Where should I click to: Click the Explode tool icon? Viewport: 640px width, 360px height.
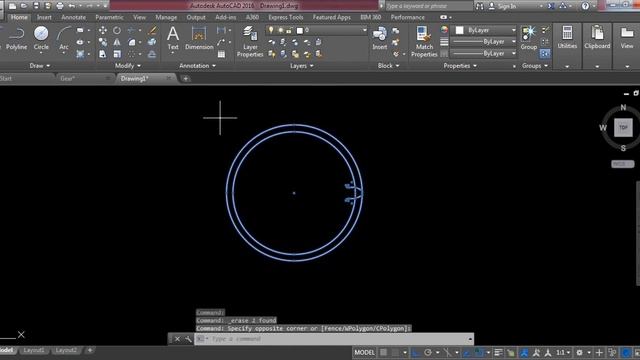tap(152, 42)
